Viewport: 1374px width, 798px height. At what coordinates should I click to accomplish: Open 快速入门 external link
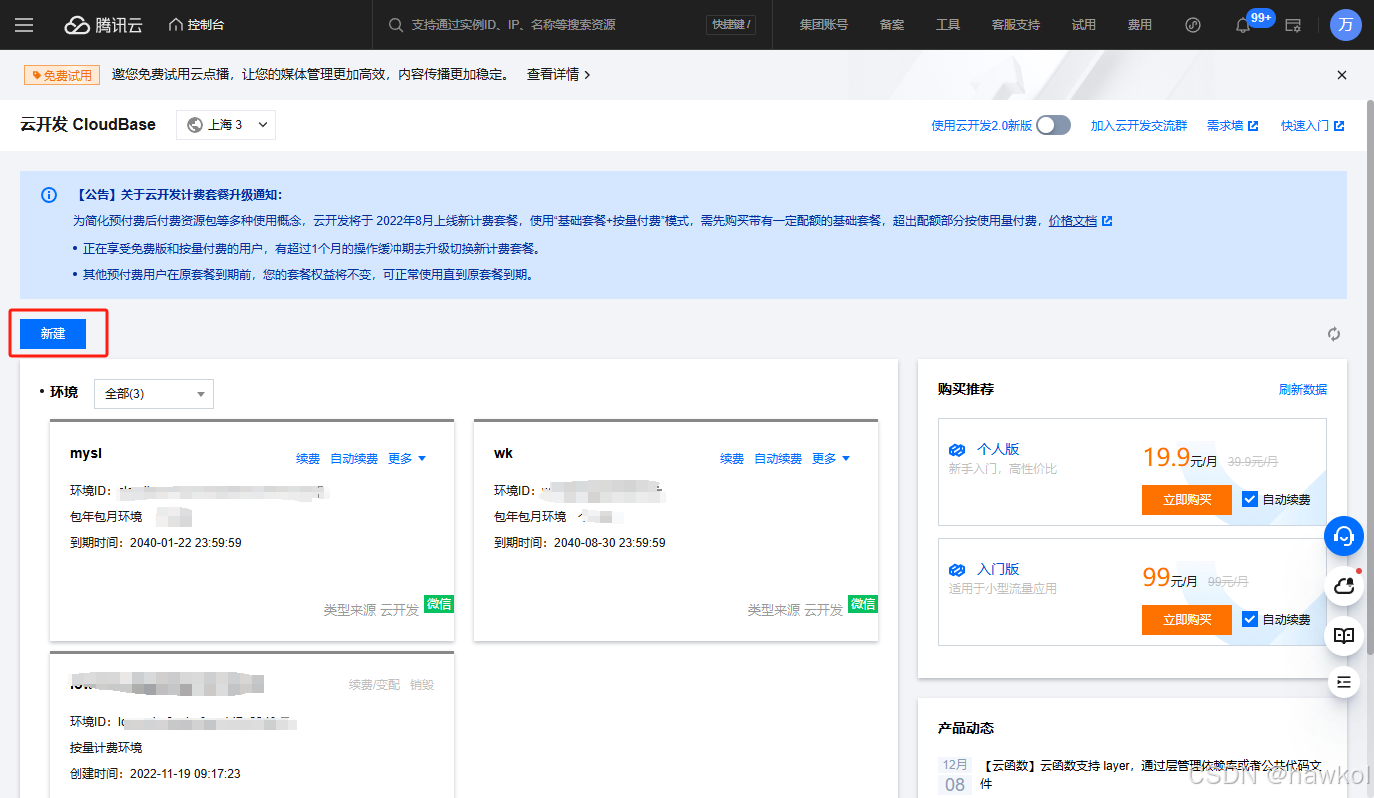(x=1312, y=126)
